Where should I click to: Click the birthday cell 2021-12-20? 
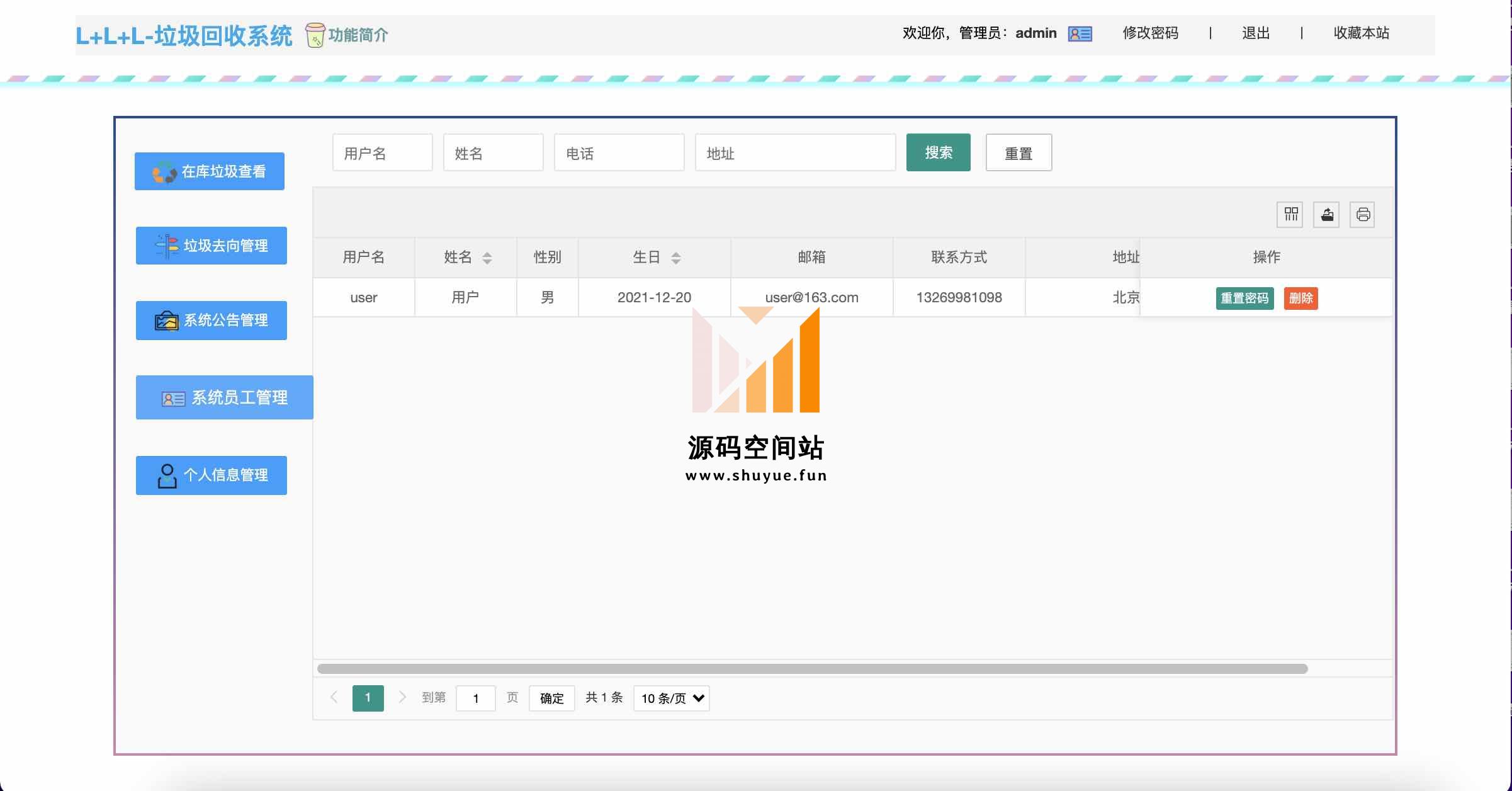click(655, 298)
